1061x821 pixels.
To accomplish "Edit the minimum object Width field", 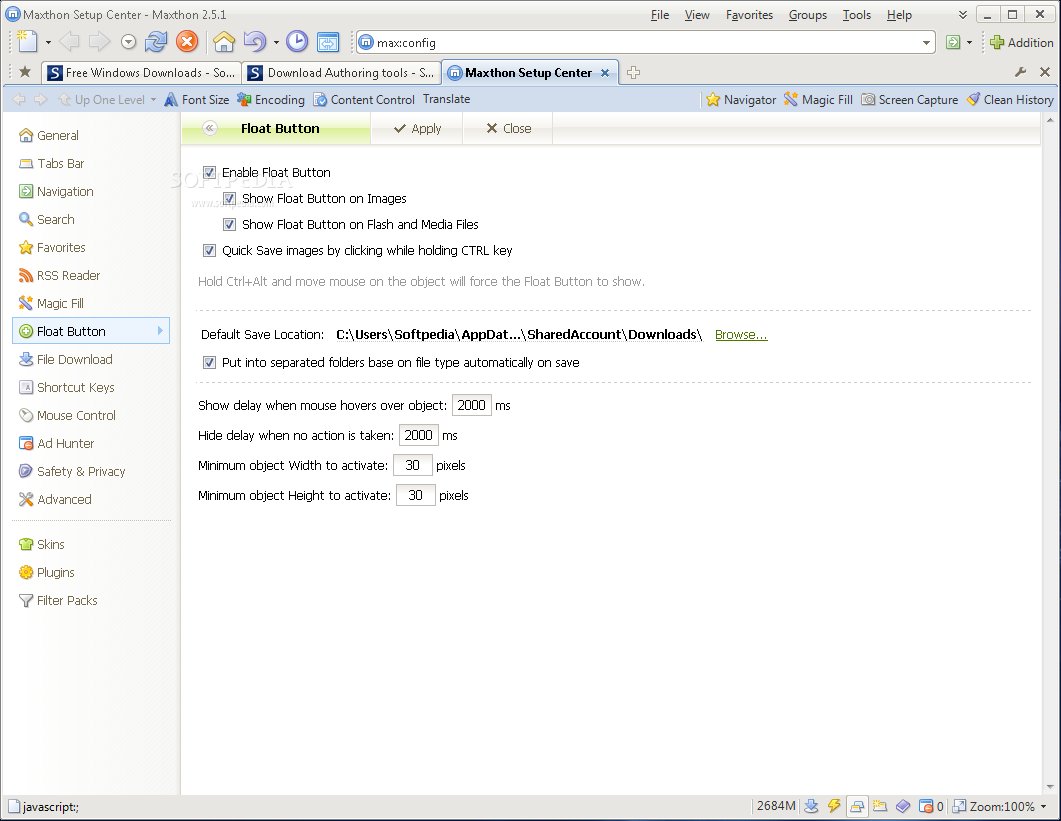I will click(x=413, y=466).
